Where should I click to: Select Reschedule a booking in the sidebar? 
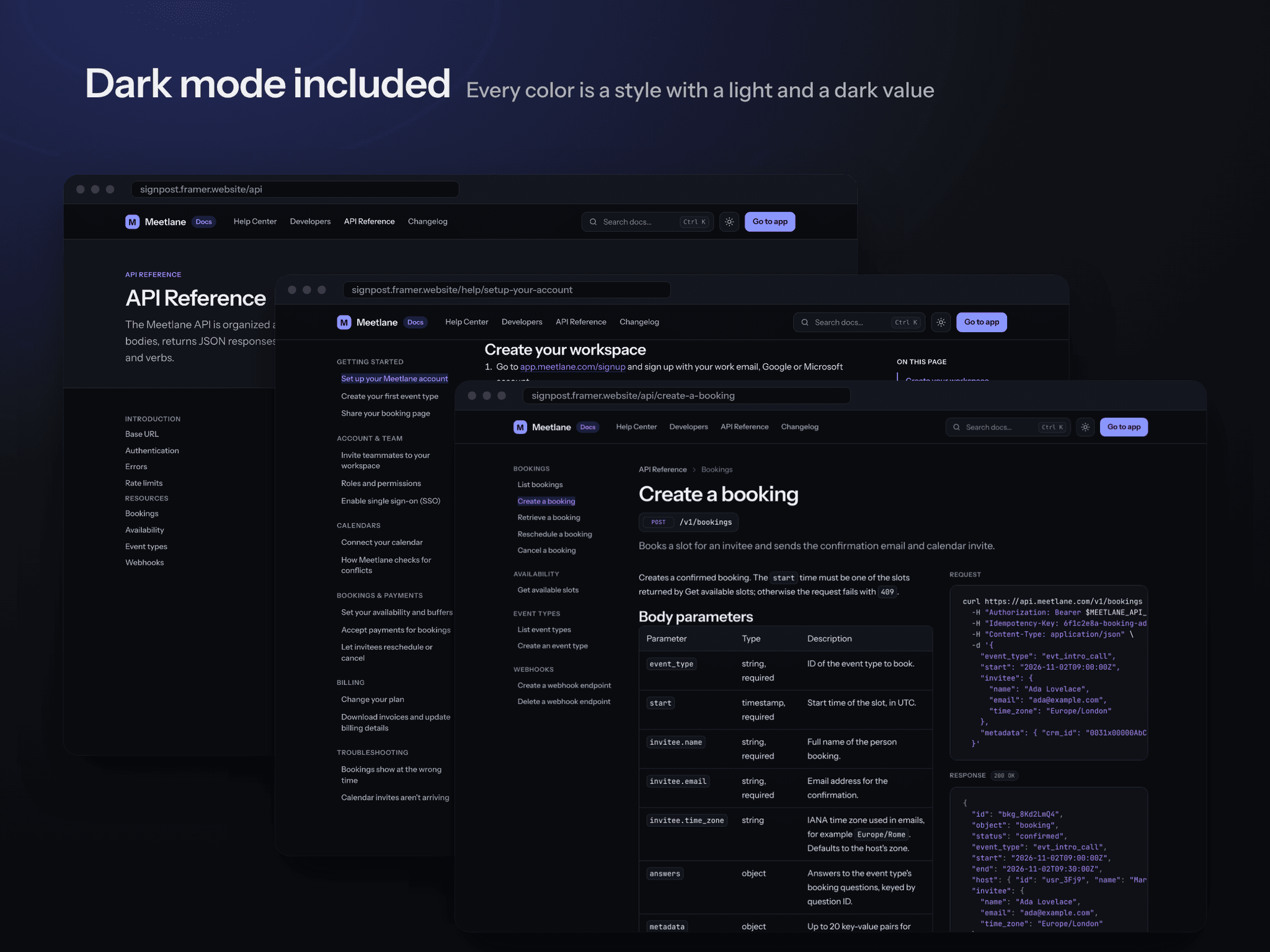[554, 534]
